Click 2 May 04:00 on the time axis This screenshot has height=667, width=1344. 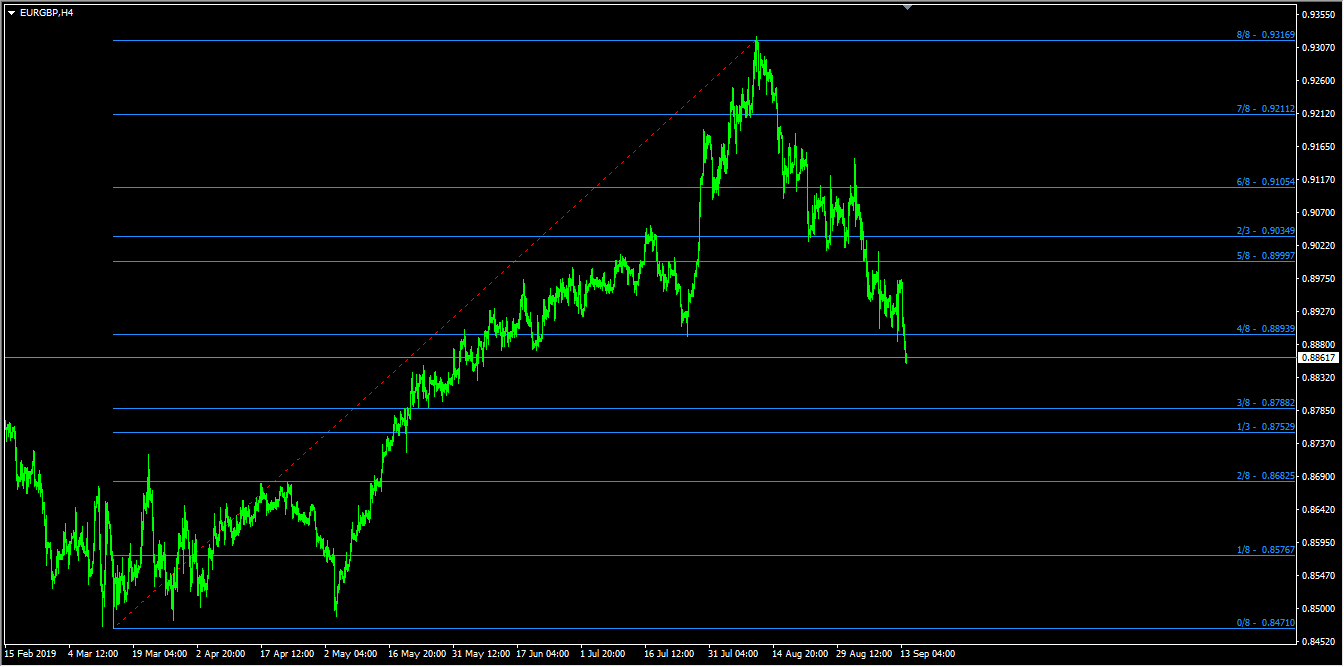[x=350, y=654]
